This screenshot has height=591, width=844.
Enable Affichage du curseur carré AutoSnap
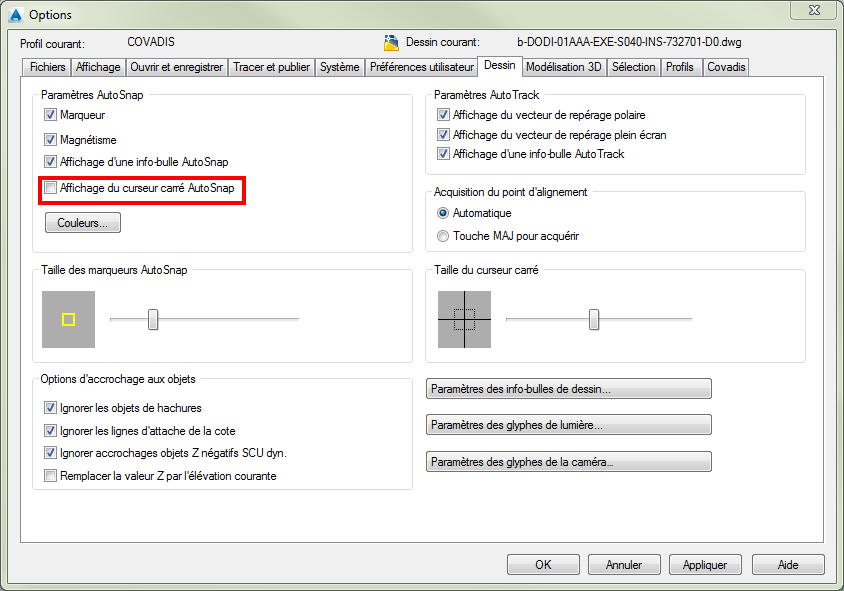50,188
